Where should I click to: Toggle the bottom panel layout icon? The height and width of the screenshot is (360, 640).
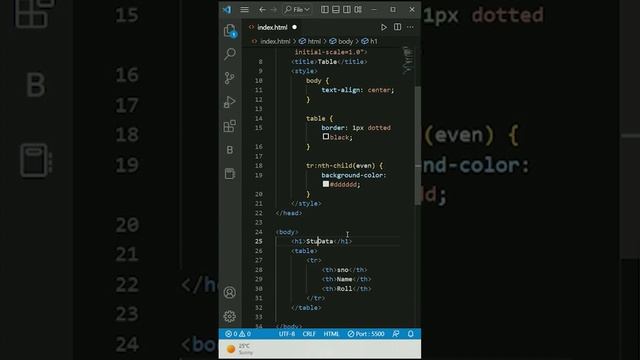(336, 9)
